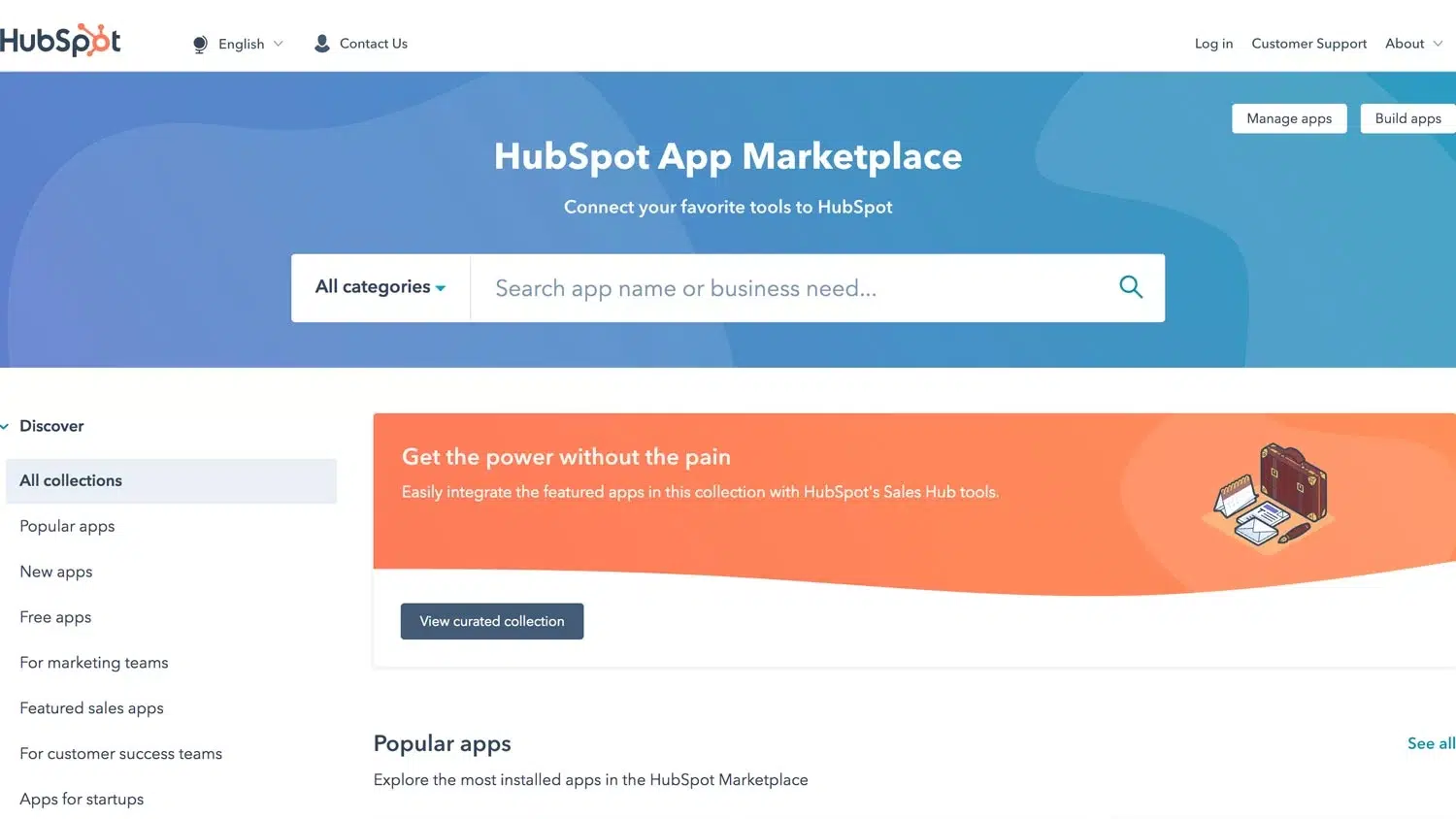
Task: Open Customer Support
Action: (x=1308, y=43)
